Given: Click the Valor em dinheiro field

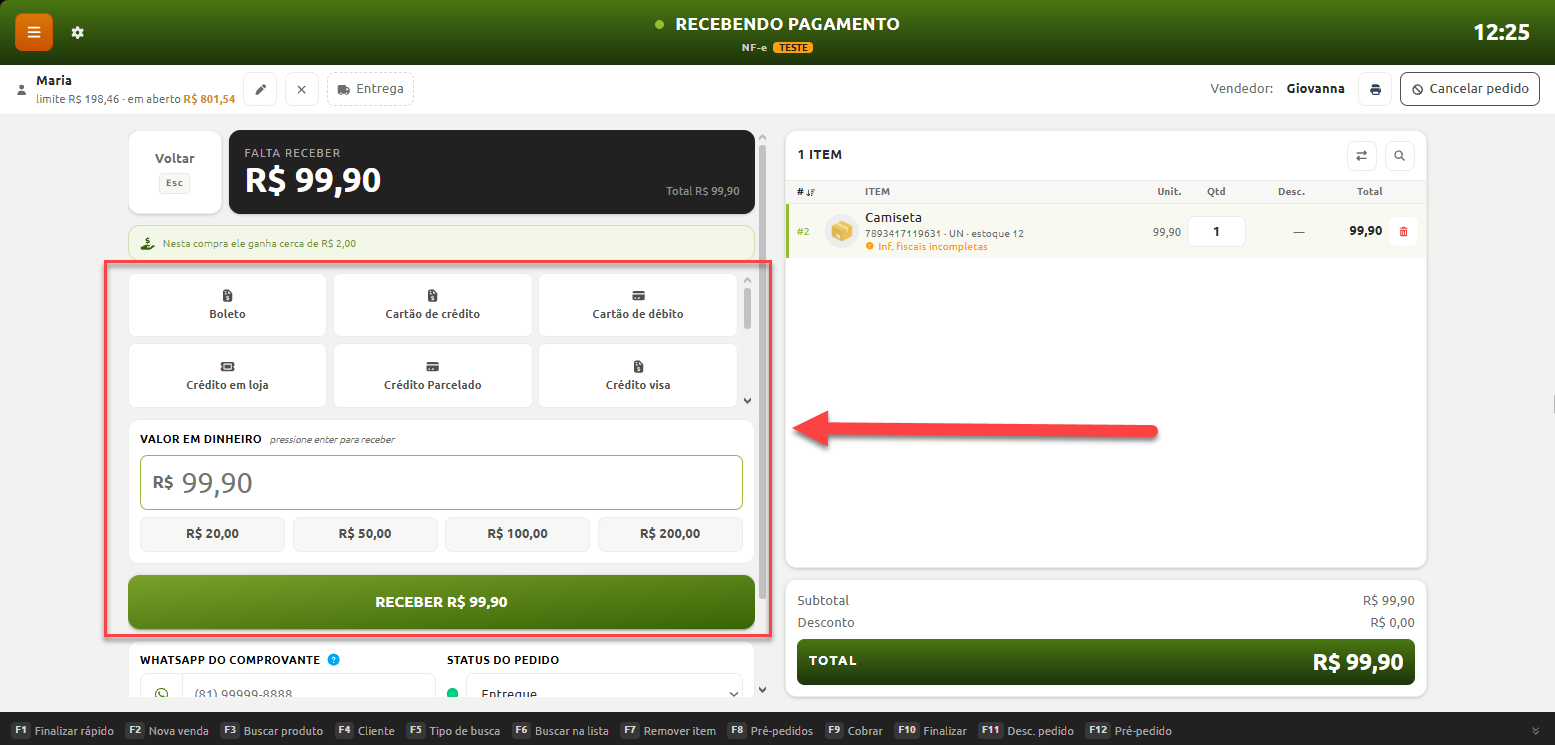Looking at the screenshot, I should pyautogui.click(x=441, y=483).
